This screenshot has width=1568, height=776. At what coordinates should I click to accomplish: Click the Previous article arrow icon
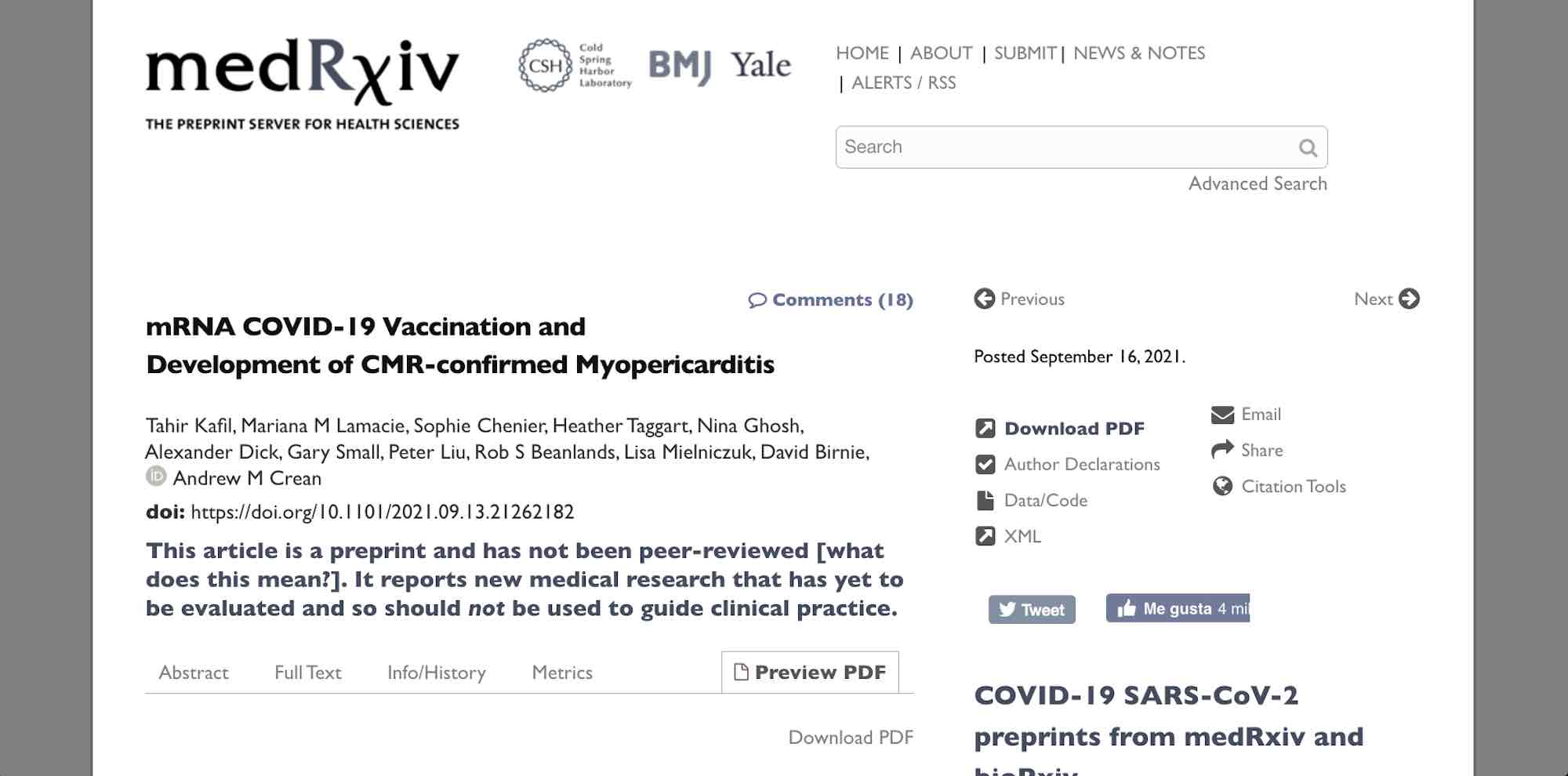point(984,299)
